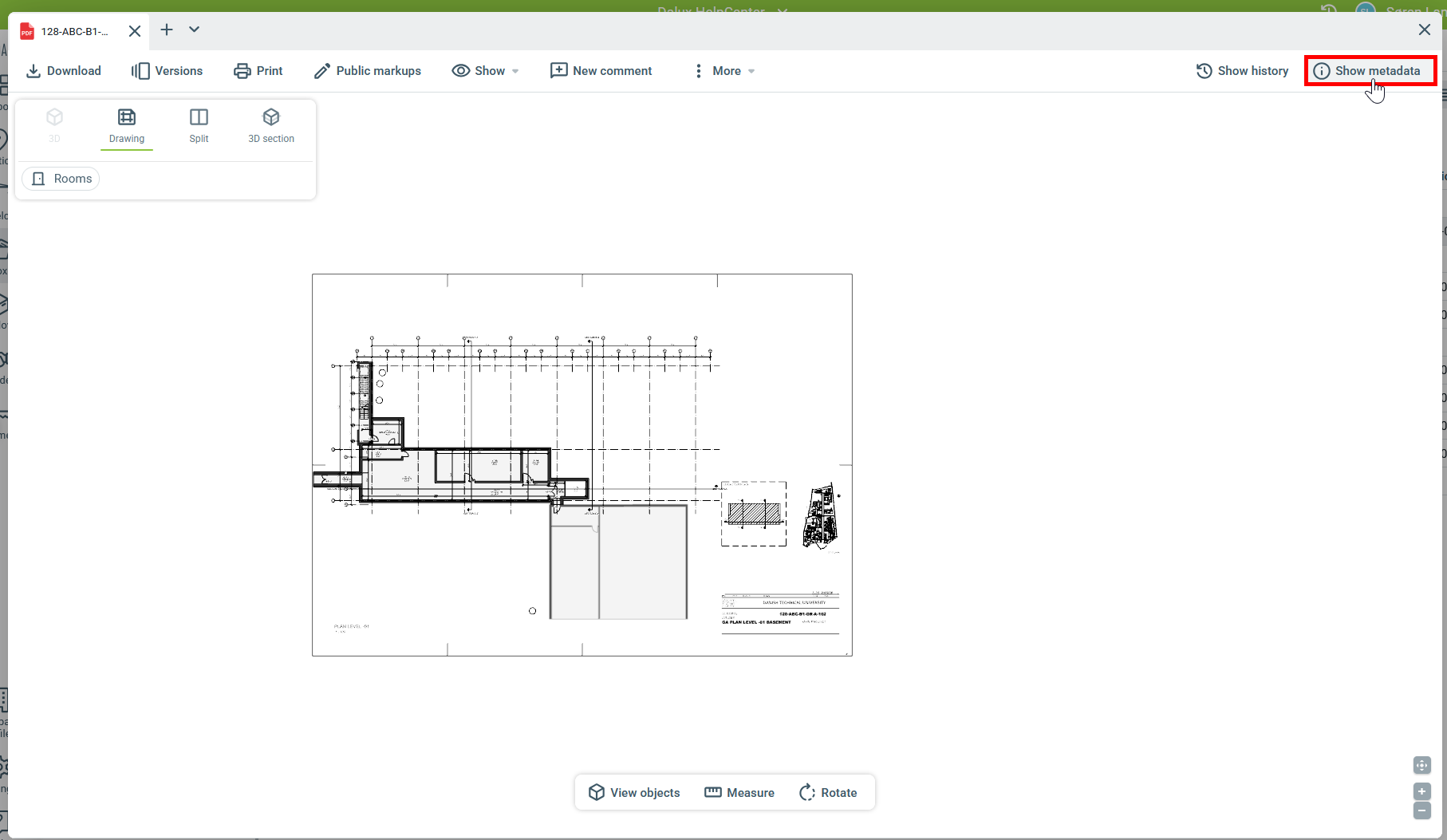1447x840 pixels.
Task: Switch to the Split view tab
Action: (x=199, y=126)
